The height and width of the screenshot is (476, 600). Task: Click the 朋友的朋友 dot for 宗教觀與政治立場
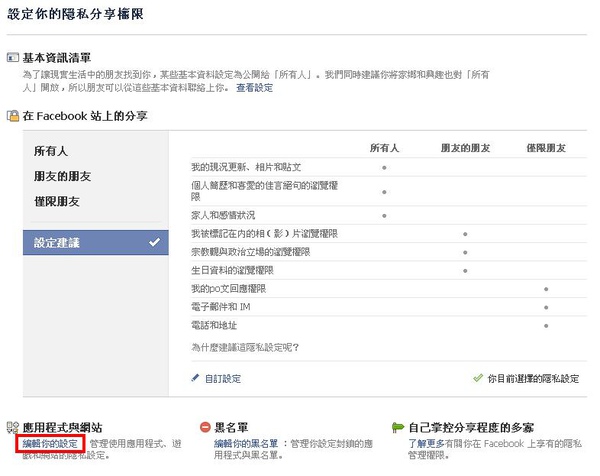(465, 253)
